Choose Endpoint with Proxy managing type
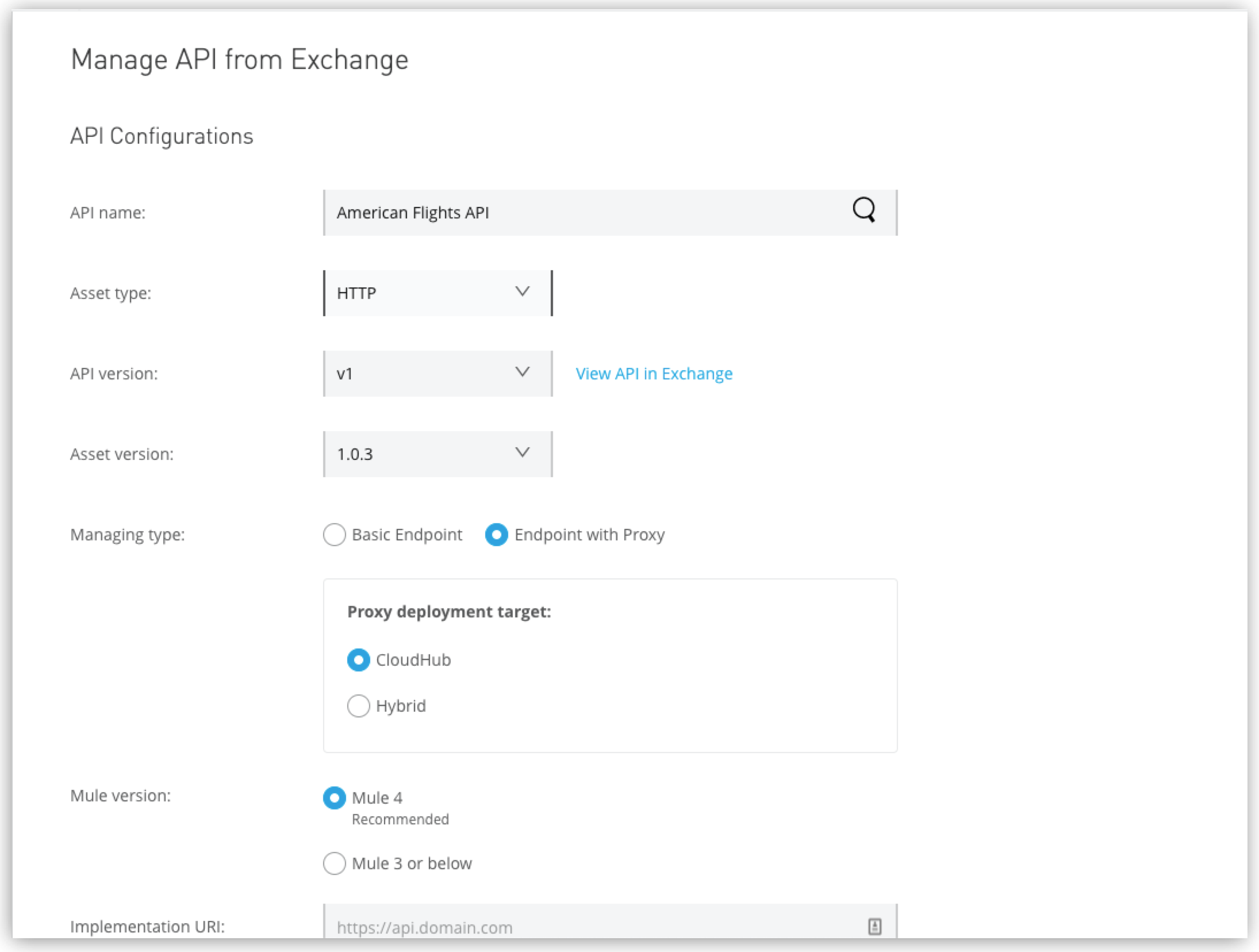1259x952 pixels. coord(497,535)
